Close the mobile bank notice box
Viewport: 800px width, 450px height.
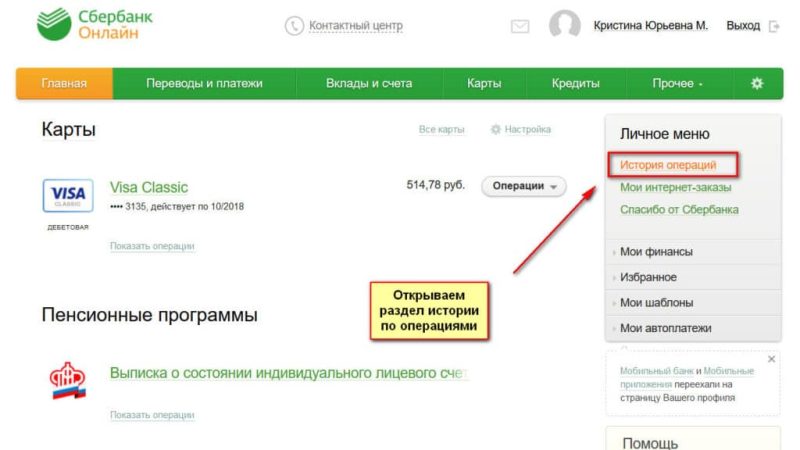pyautogui.click(x=771, y=359)
